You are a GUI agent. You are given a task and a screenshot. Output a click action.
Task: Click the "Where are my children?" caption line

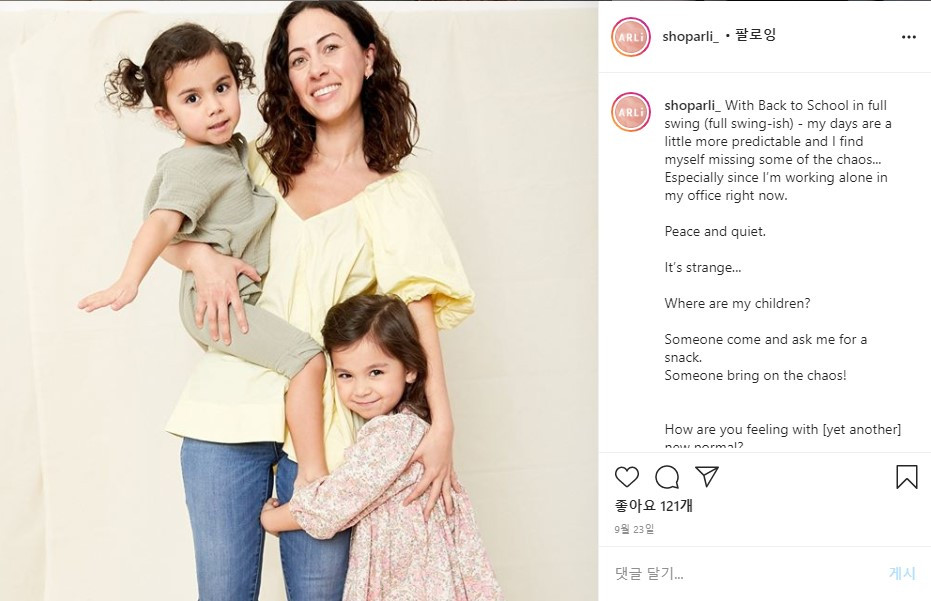coord(737,303)
